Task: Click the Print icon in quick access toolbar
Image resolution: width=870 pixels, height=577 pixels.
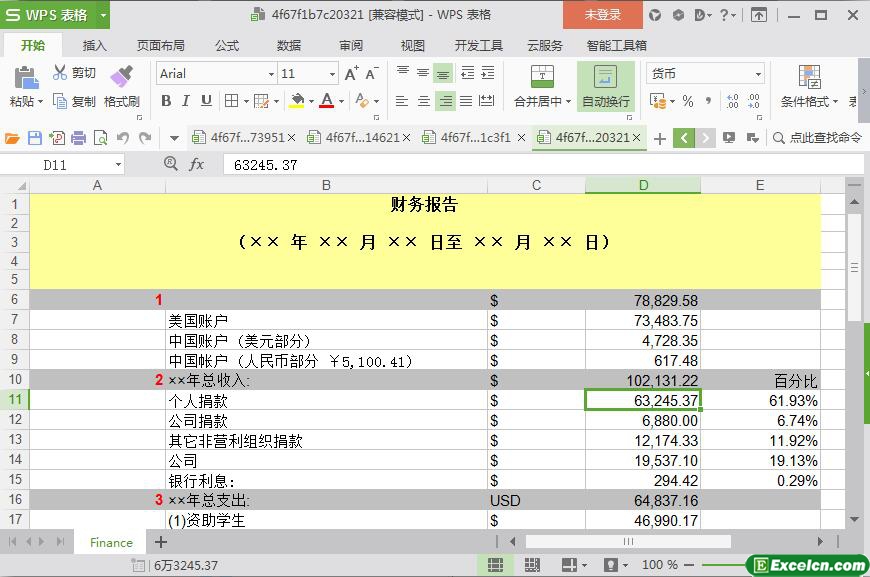Action: [x=78, y=138]
